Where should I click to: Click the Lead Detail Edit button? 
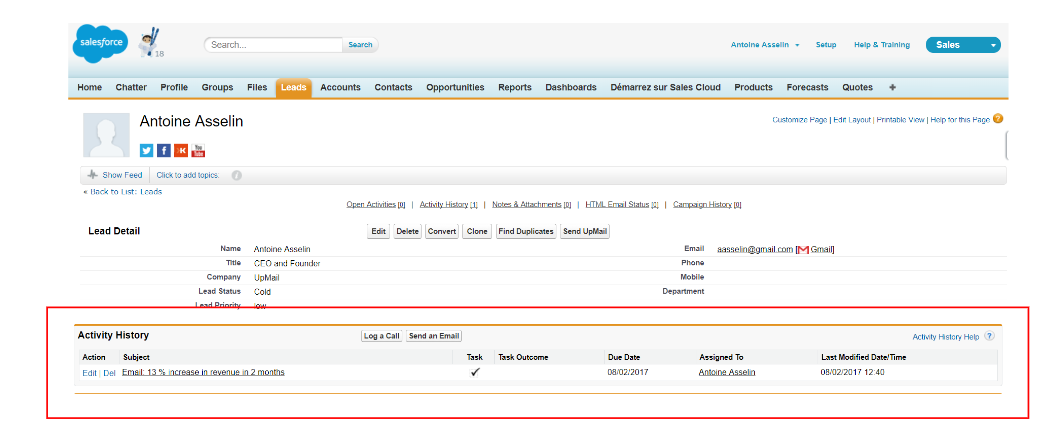pos(379,231)
